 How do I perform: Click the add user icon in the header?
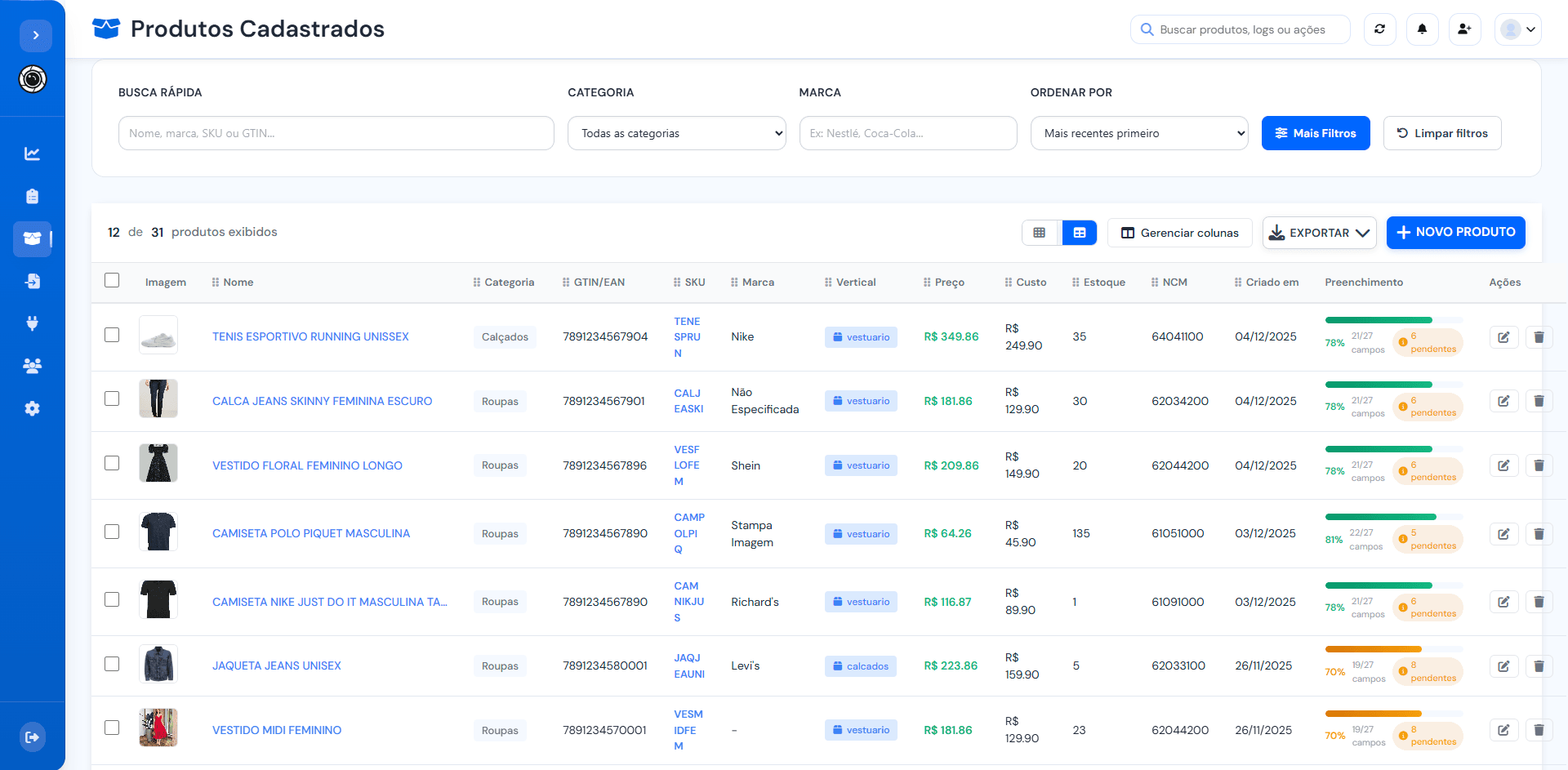tap(1464, 29)
